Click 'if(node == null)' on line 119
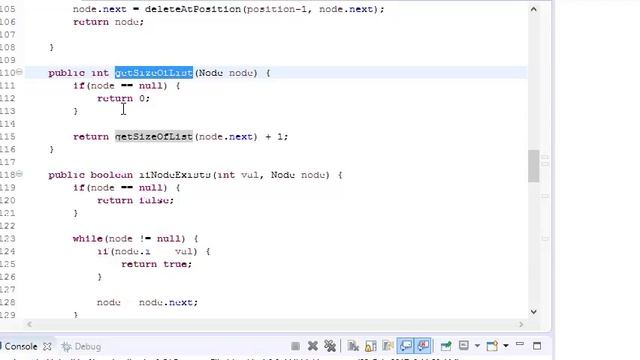 (120, 188)
